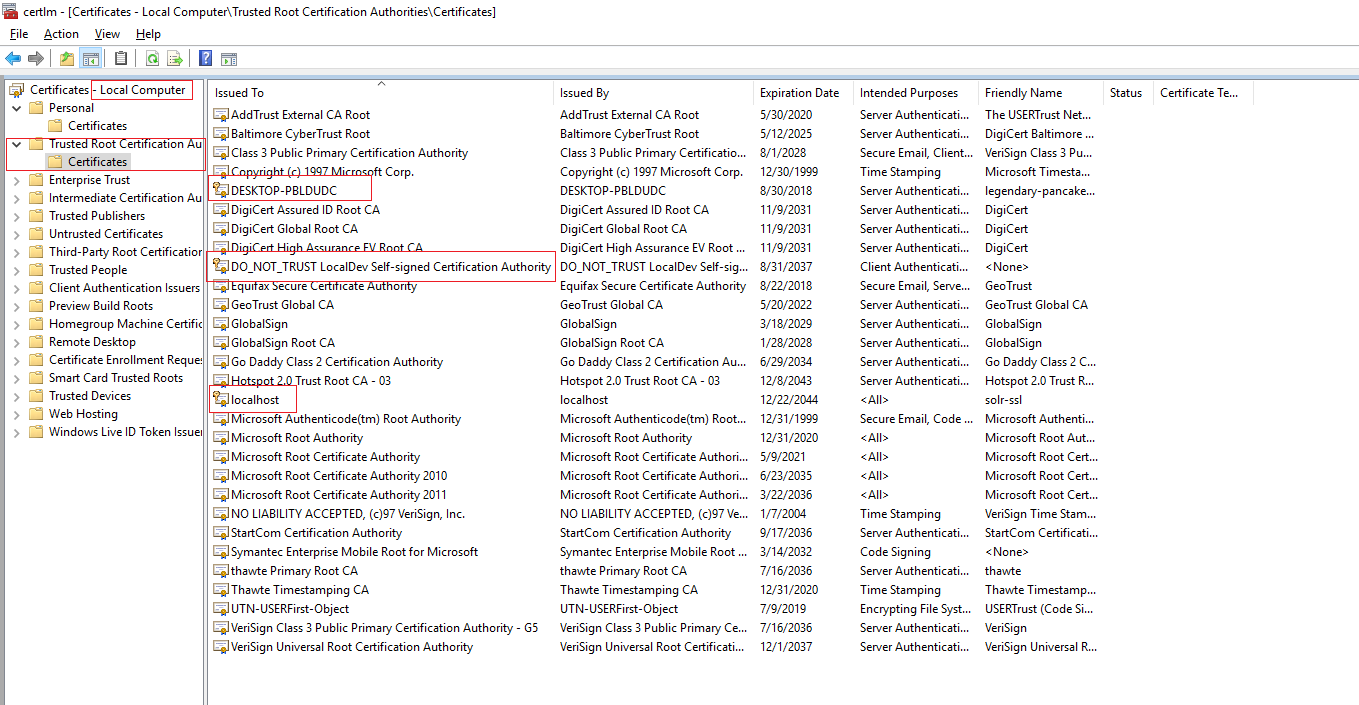1359x705 pixels.
Task: Refresh the certificate list via toolbar
Action: [152, 58]
